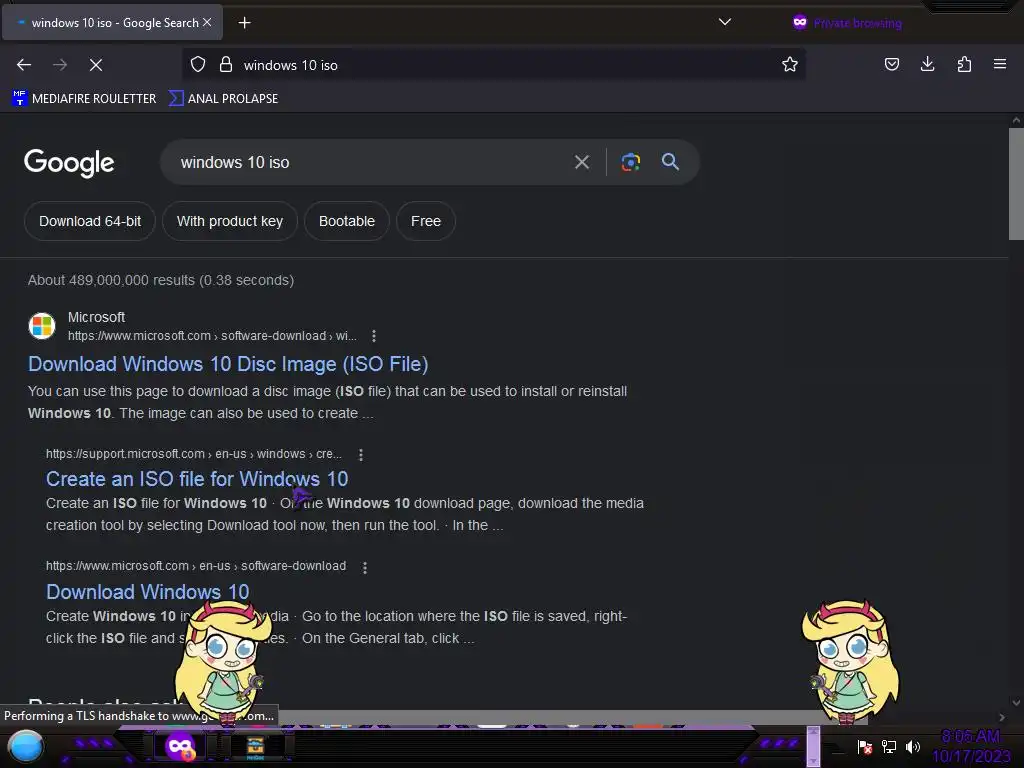
Task: Close the windows 10 iso tab
Action: point(207,22)
